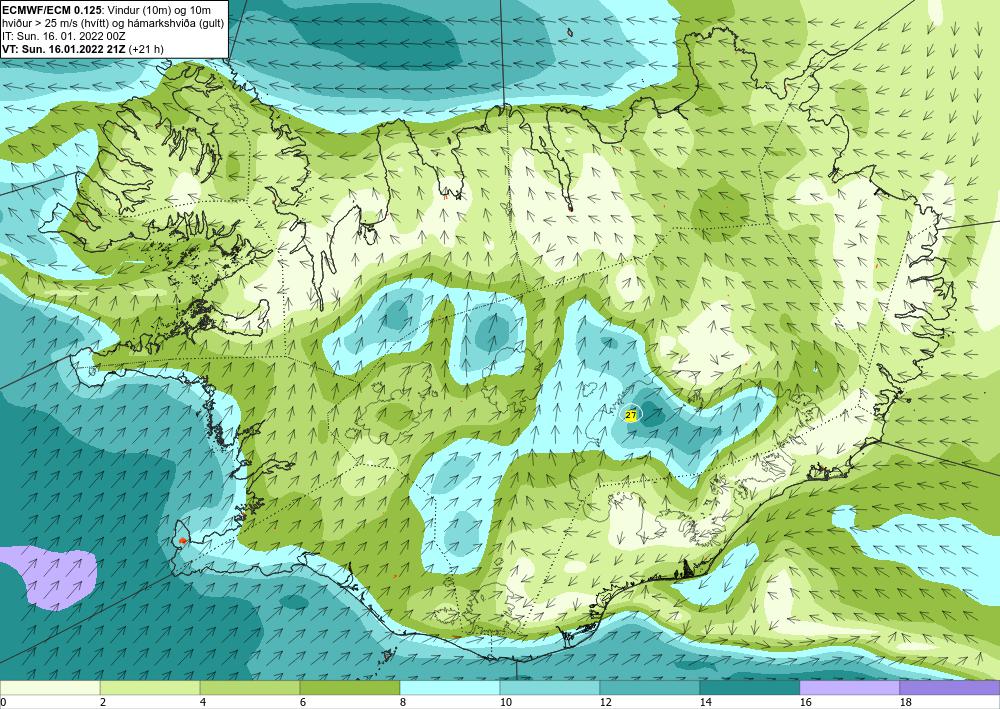The width and height of the screenshot is (1000, 709).
Task: Click the legend label 18
Action: pyautogui.click(x=906, y=703)
